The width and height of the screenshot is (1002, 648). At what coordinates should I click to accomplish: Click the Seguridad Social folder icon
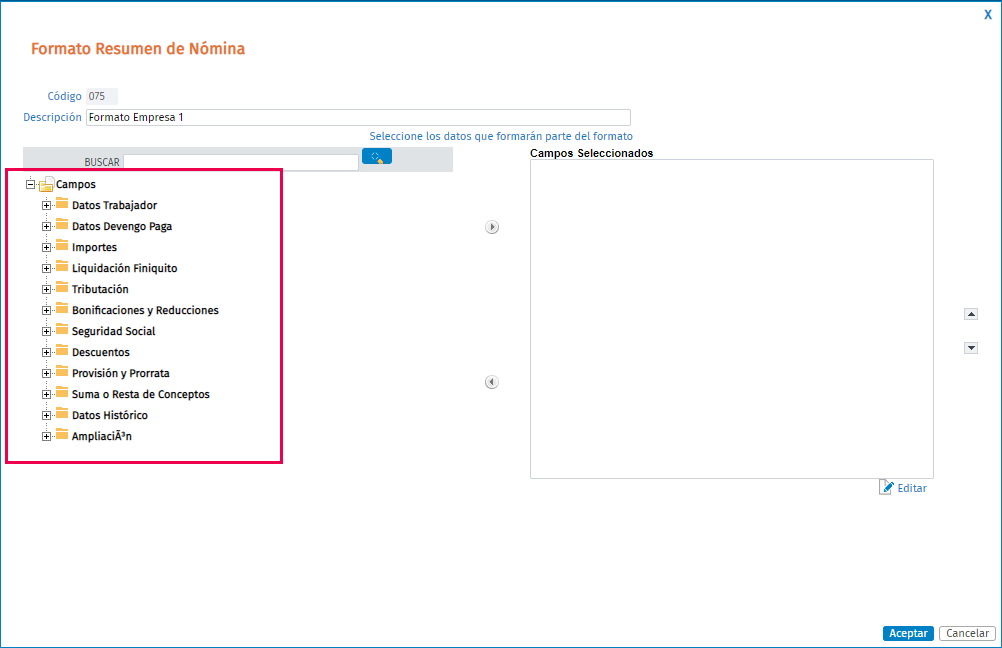[x=62, y=330]
